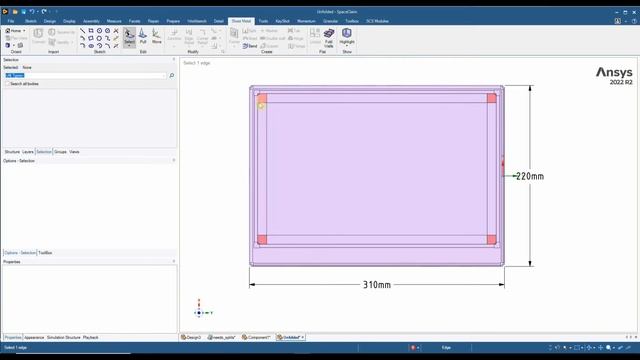Open the red icon dropdown in status bar
640x360 pixels.
point(418,348)
